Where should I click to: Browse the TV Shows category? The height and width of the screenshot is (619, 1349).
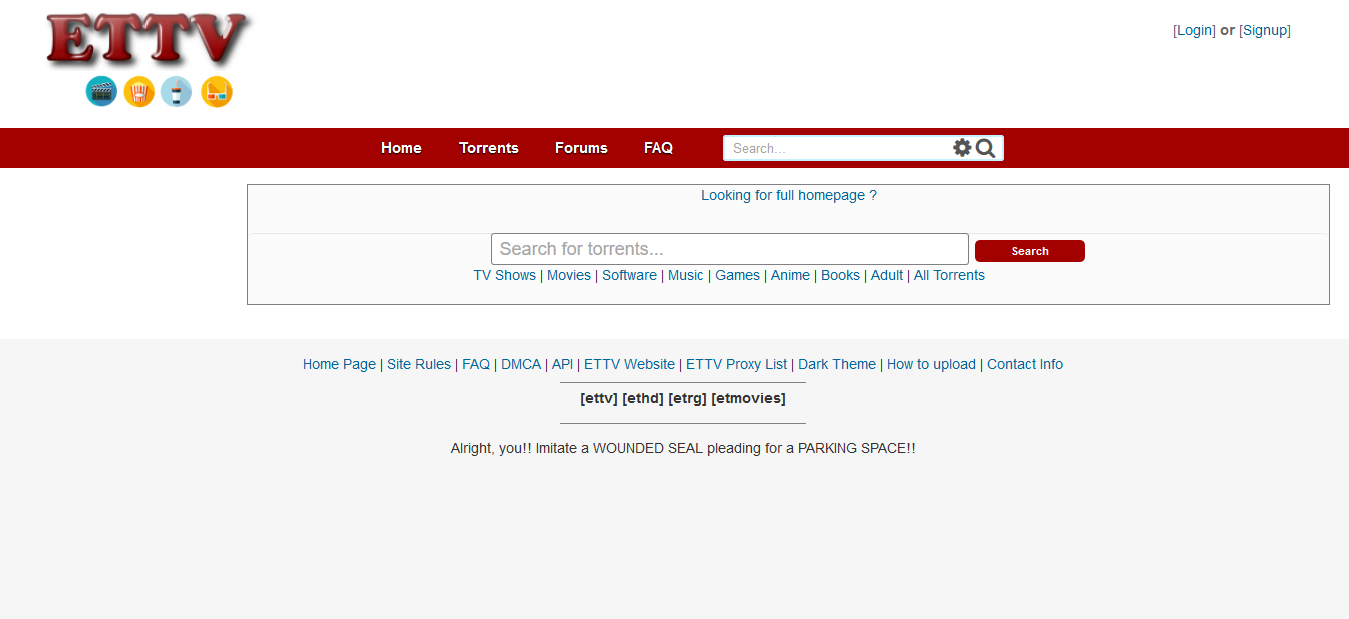point(505,275)
